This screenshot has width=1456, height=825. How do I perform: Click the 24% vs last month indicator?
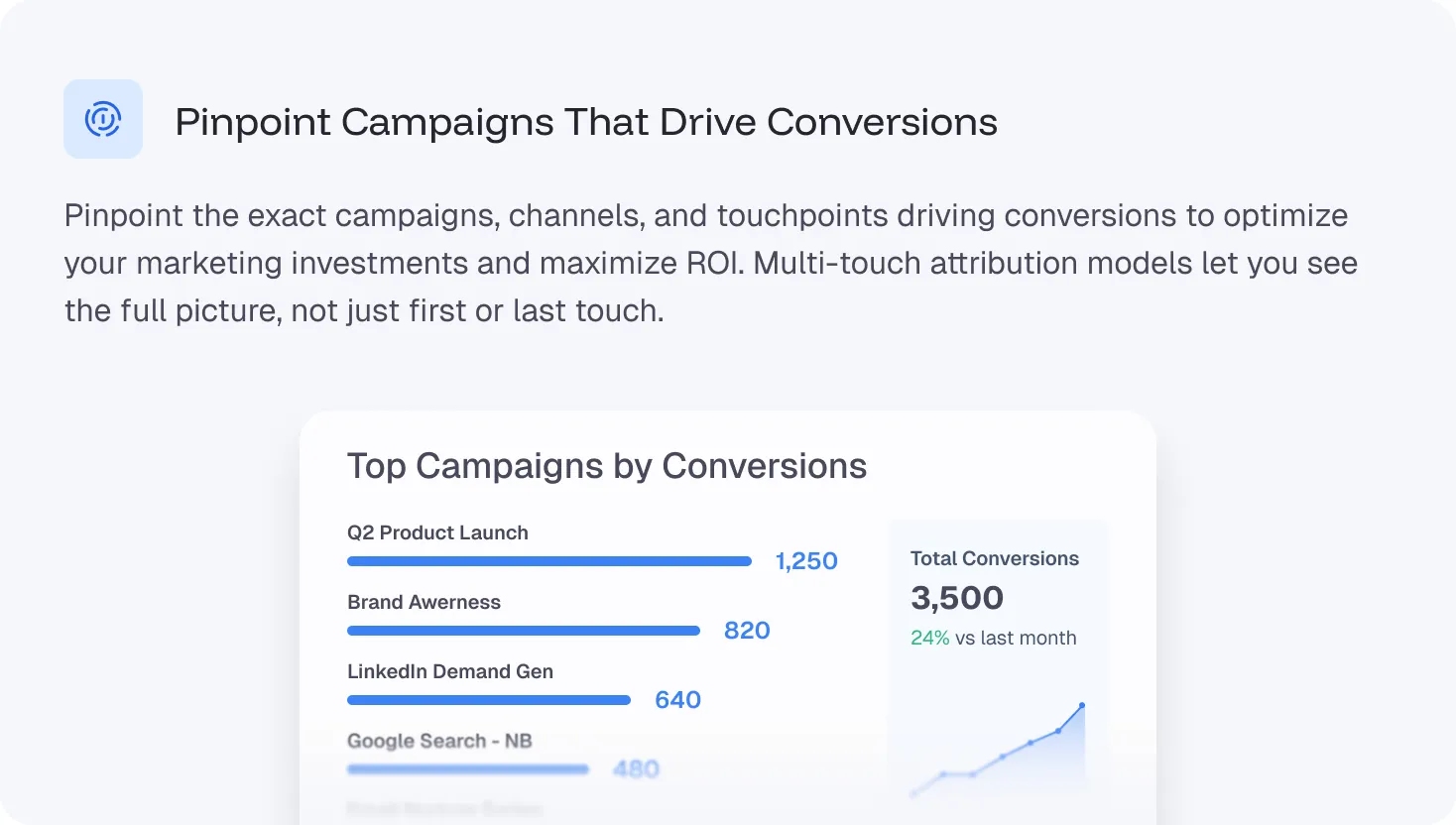[994, 638]
